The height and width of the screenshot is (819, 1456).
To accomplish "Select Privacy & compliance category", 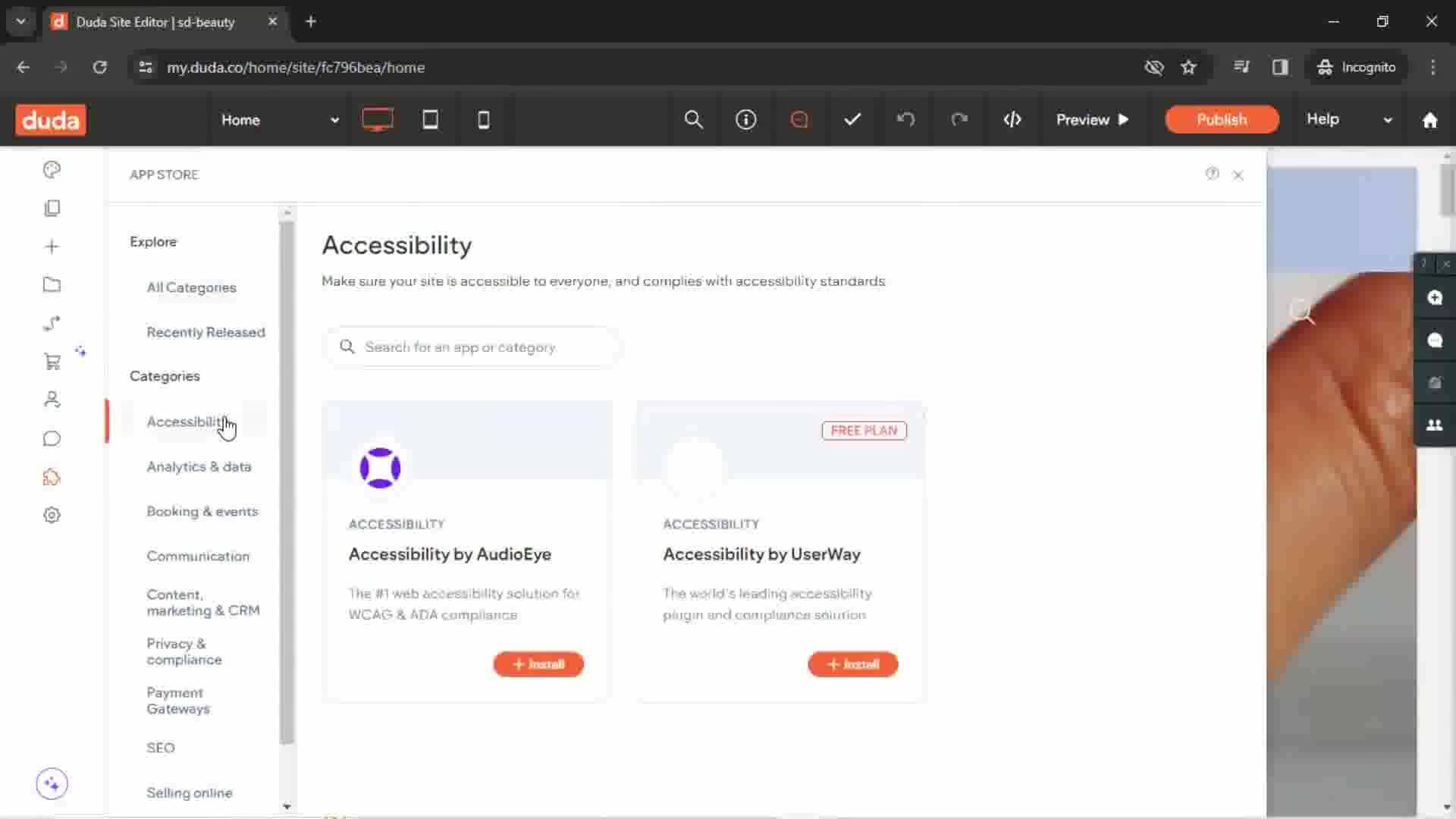I will point(184,651).
